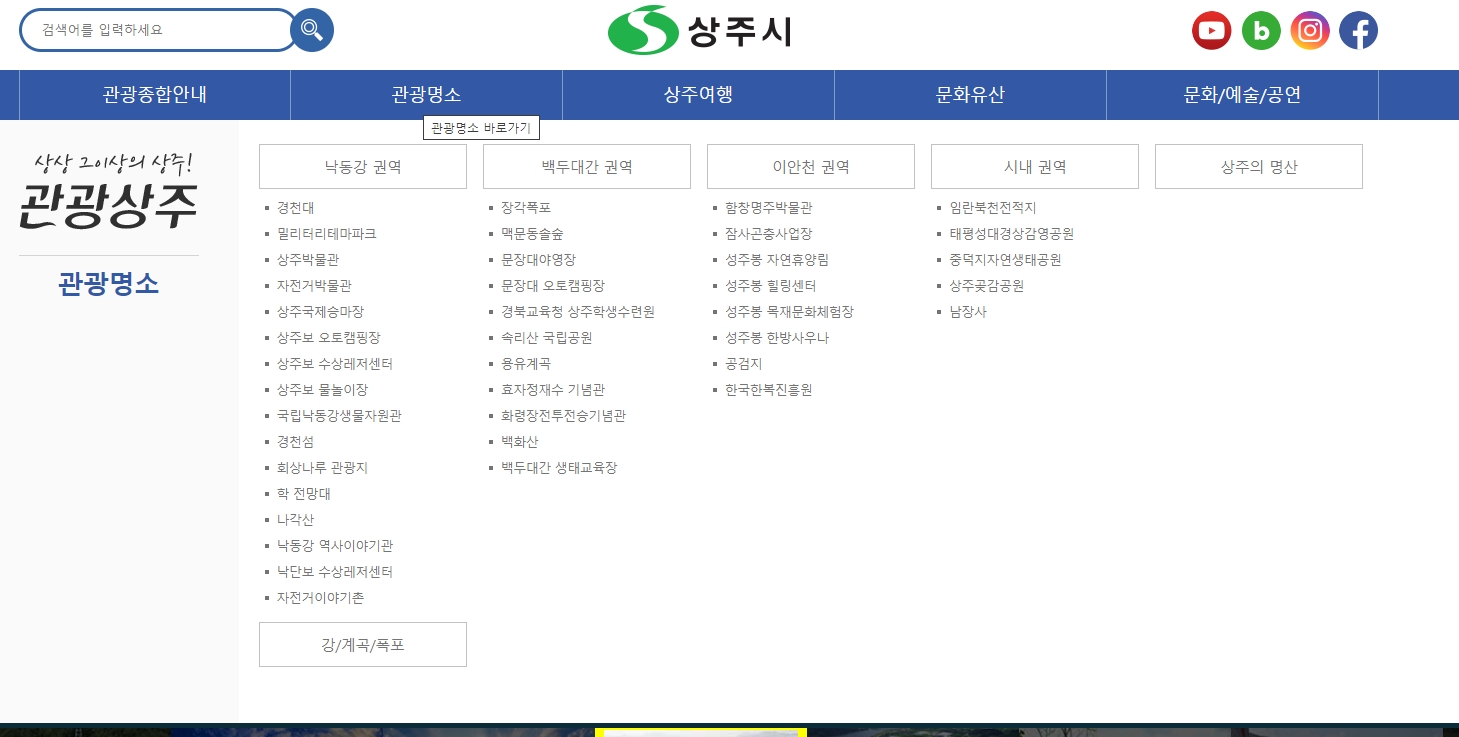Click the search magnifier icon
The width and height of the screenshot is (1459, 737).
point(311,30)
